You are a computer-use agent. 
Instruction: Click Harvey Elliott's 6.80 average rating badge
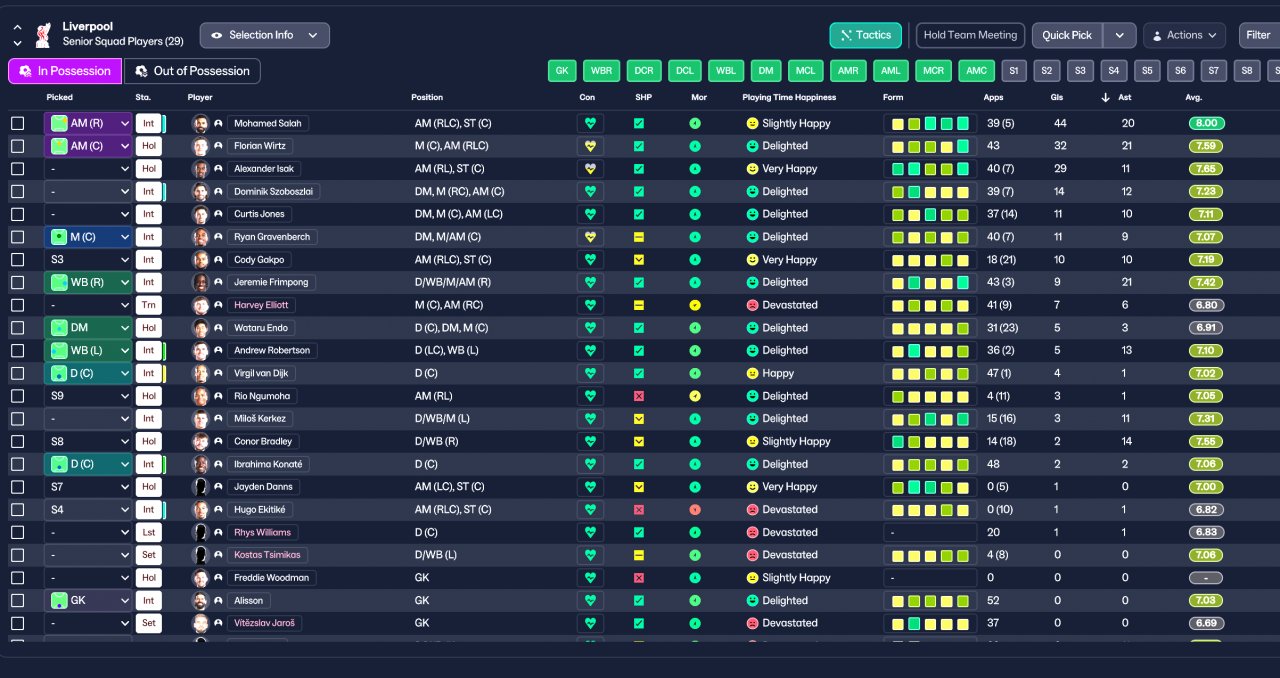point(1207,305)
